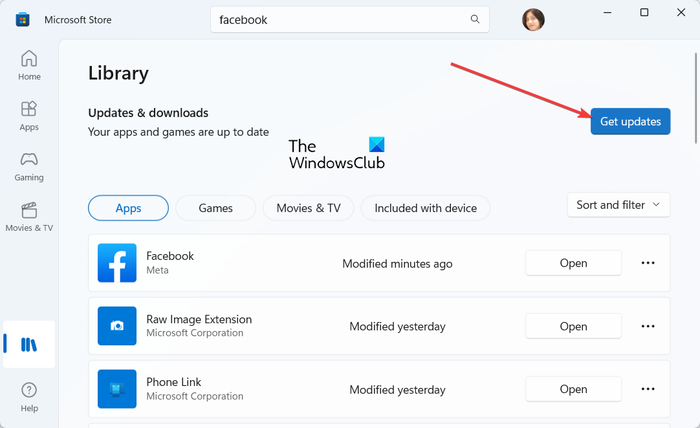Click 'Your apps and games are up to date'
This screenshot has height=428, width=700.
pyautogui.click(x=179, y=132)
